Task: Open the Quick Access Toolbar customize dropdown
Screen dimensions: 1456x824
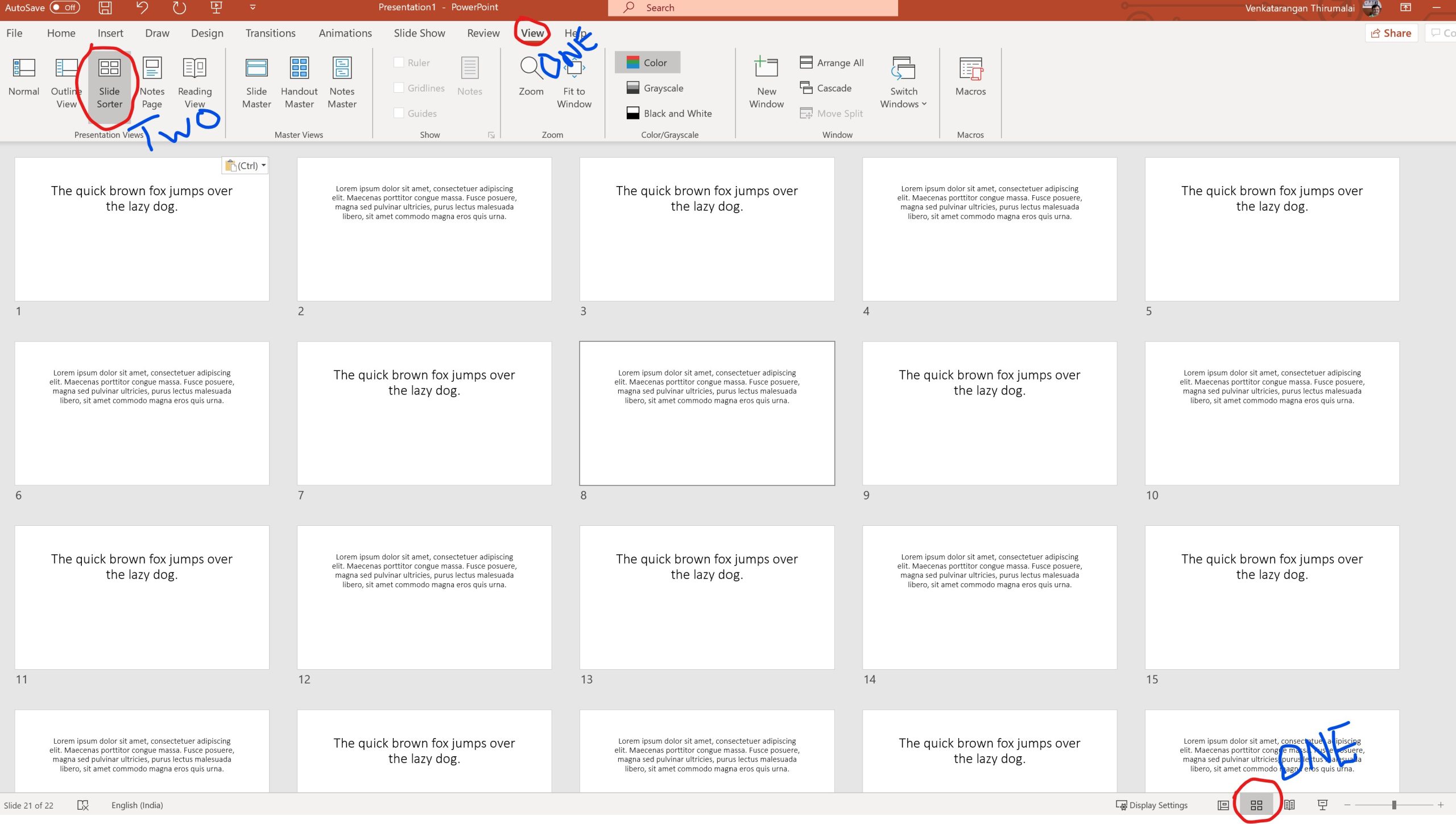Action: pyautogui.click(x=251, y=7)
